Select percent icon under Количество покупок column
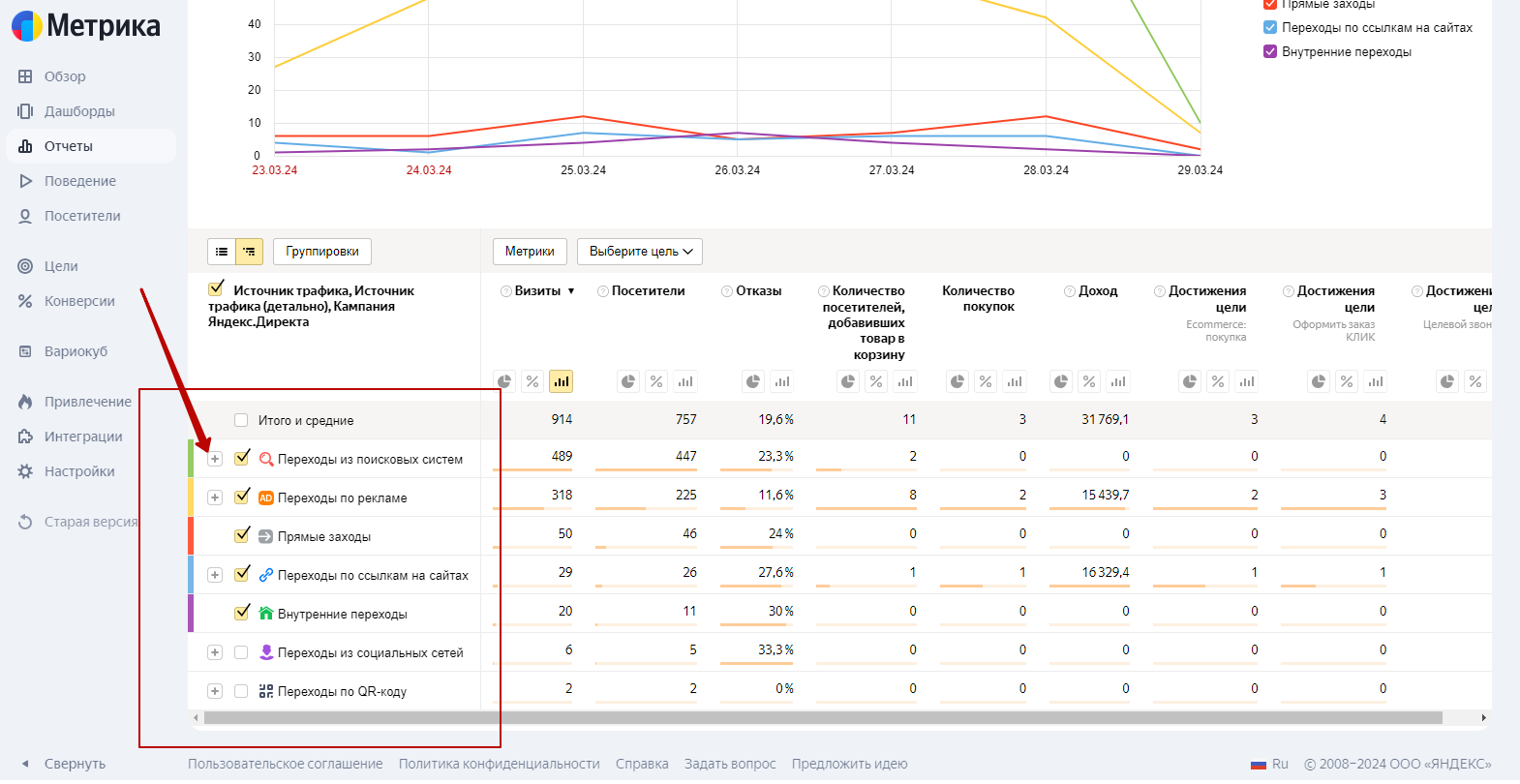Viewport: 1520px width, 784px height. (x=986, y=381)
